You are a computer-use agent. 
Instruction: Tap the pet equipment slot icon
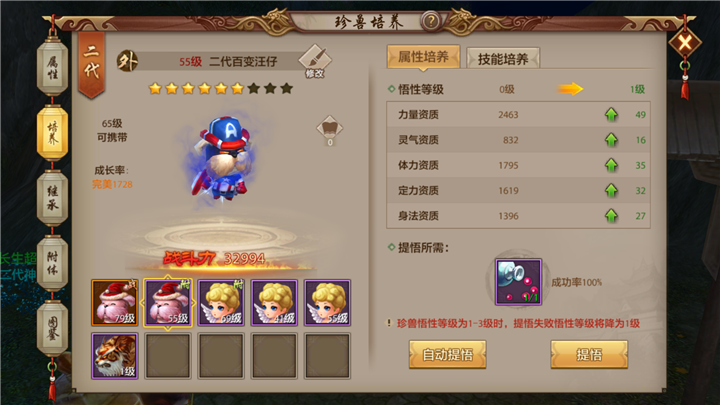click(330, 130)
